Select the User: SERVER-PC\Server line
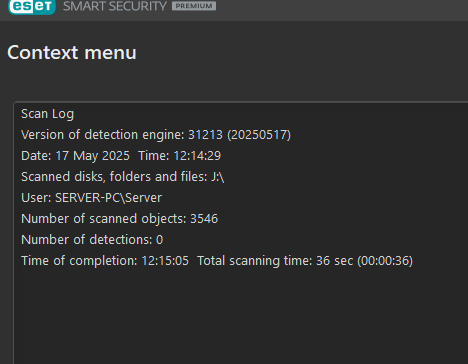Image resolution: width=468 pixels, height=364 pixels. pyautogui.click(x=91, y=198)
